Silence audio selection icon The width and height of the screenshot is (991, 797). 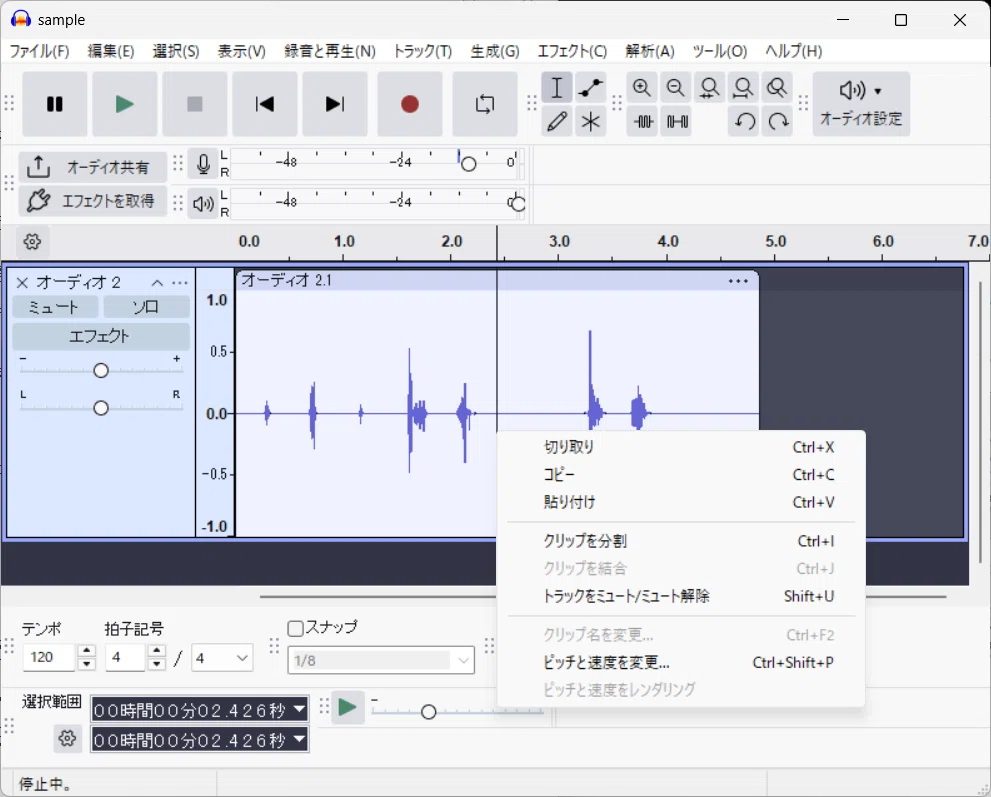pyautogui.click(x=677, y=121)
